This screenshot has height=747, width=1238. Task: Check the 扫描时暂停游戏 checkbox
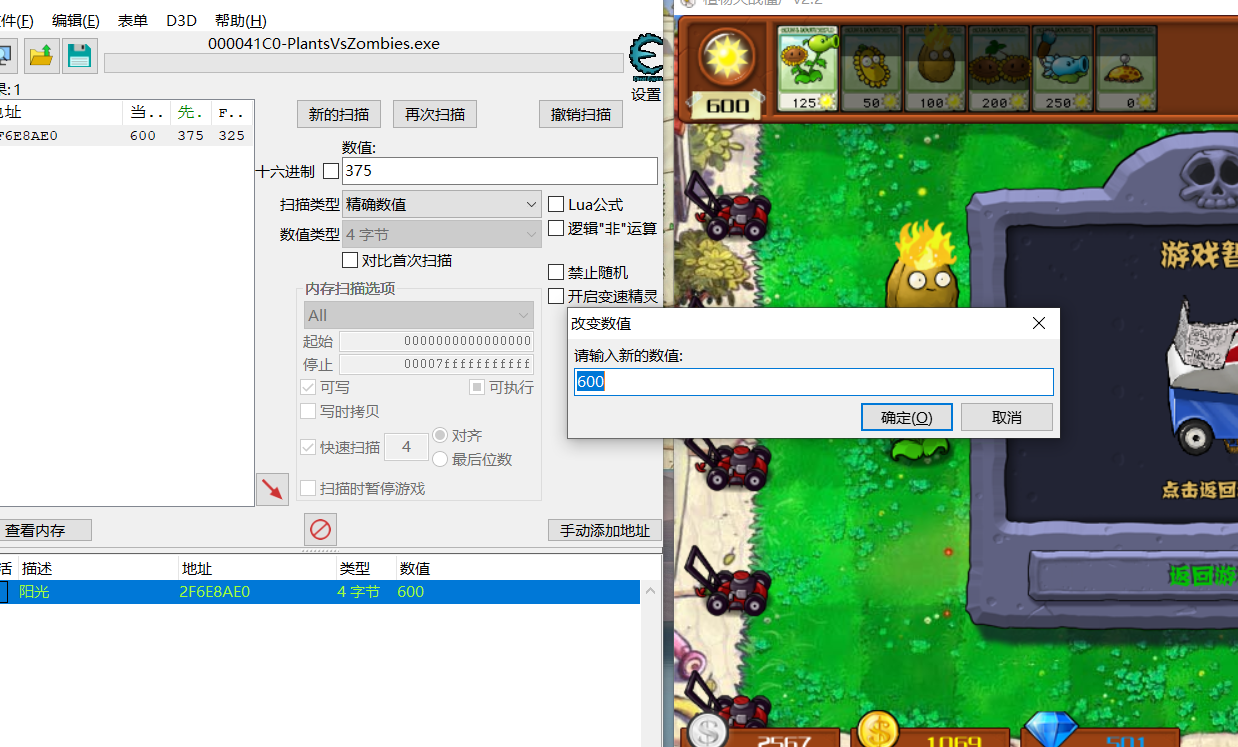pyautogui.click(x=309, y=488)
